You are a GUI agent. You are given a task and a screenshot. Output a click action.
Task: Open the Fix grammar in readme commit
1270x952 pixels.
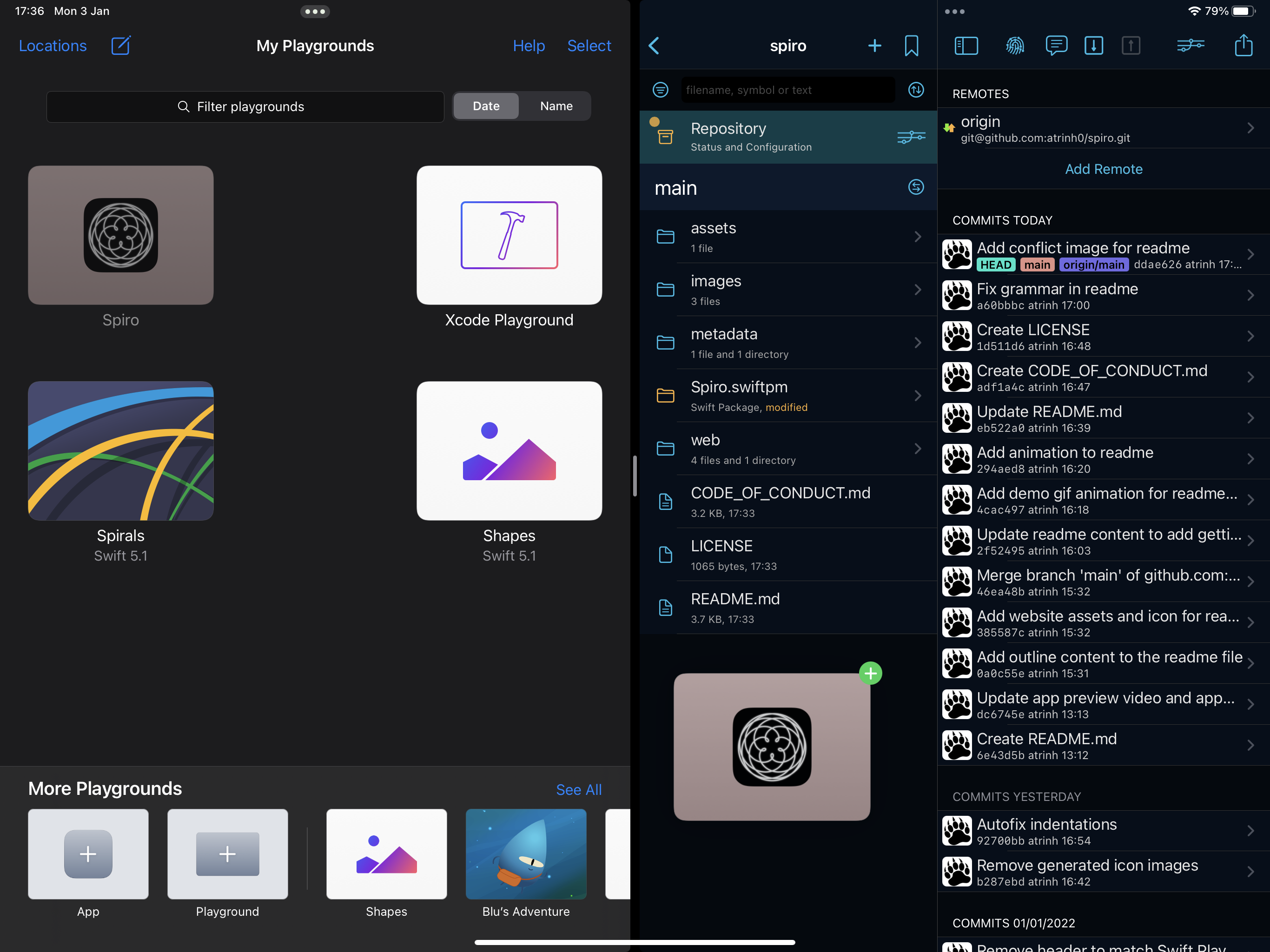[x=1102, y=296]
